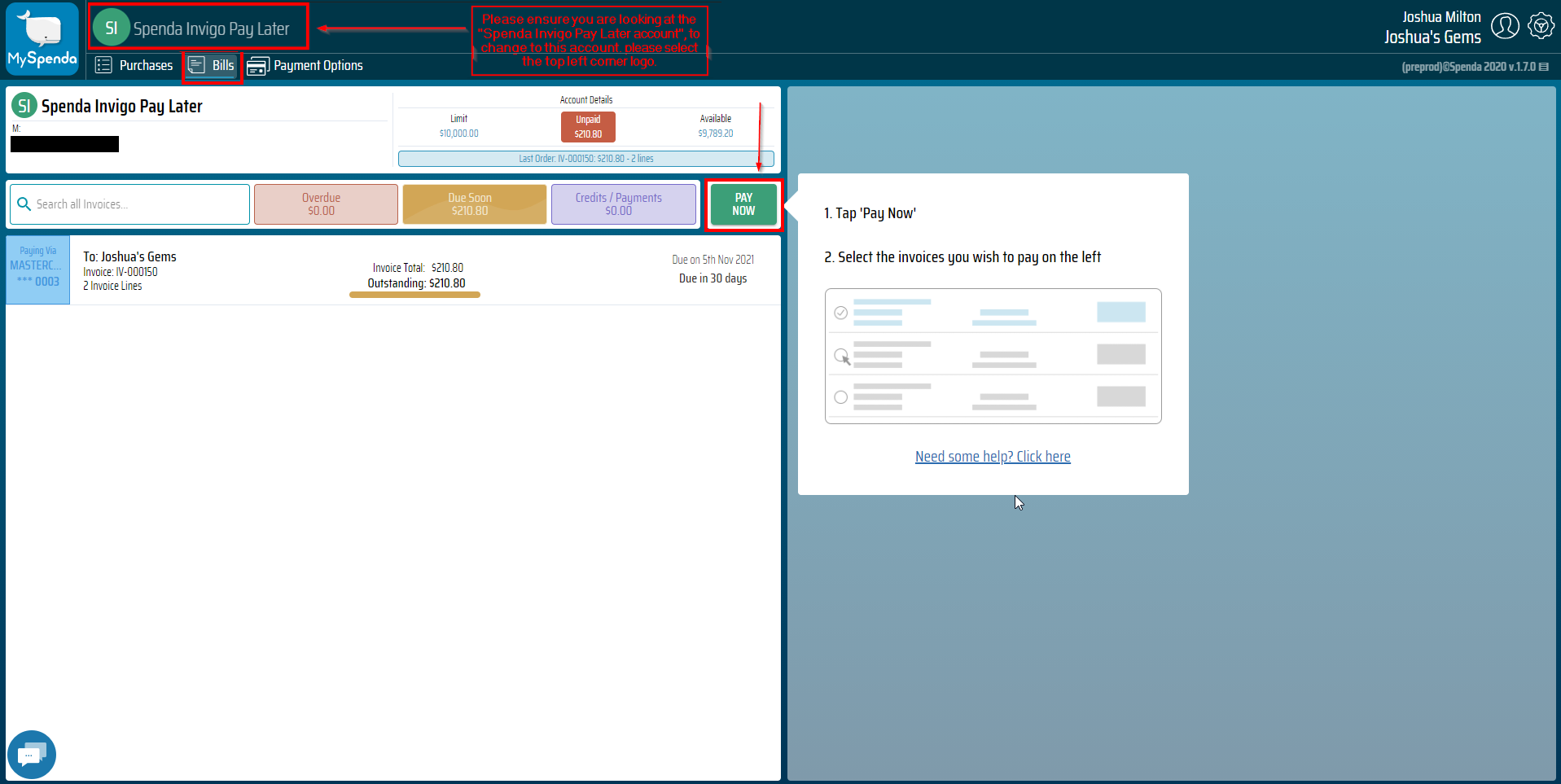Click the Need some help link
1561x784 pixels.
tap(993, 457)
